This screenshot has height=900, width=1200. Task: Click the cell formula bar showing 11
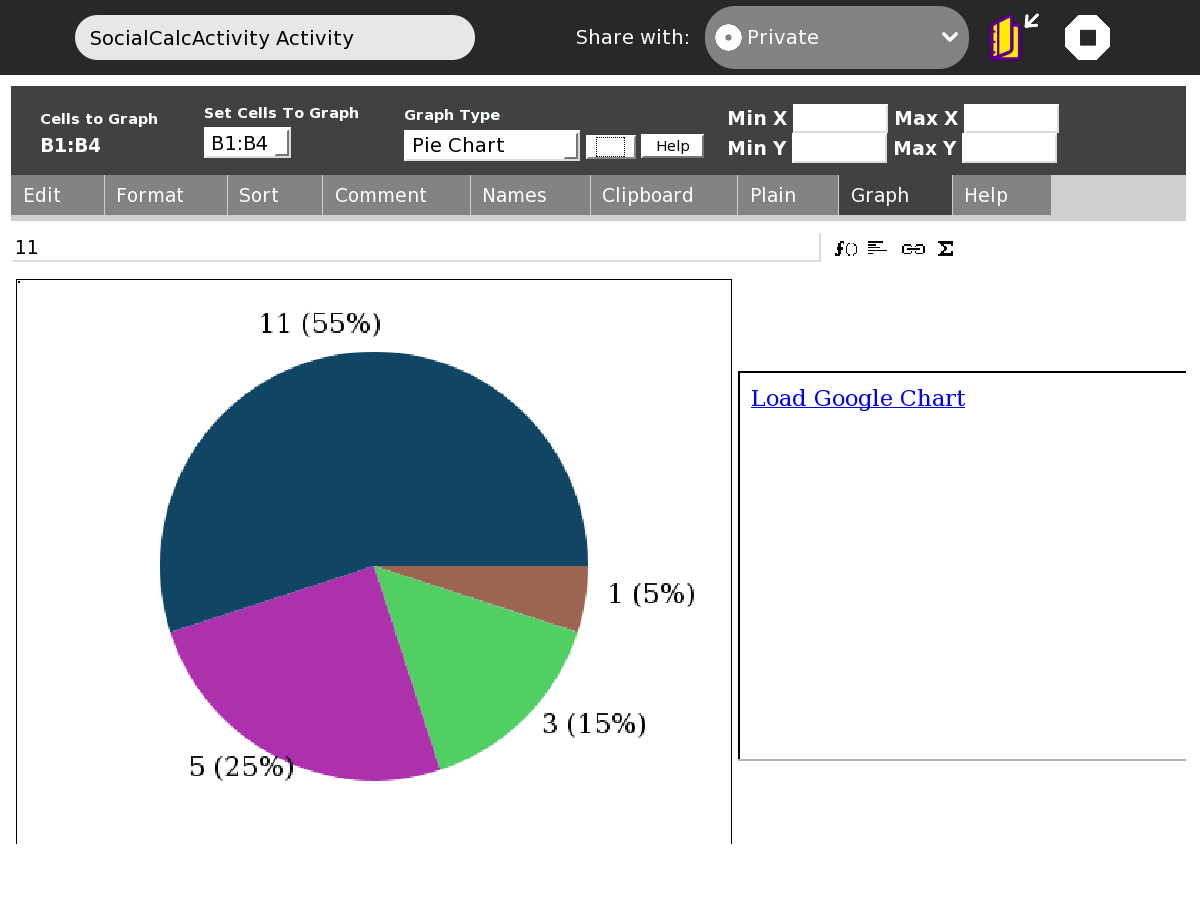[415, 247]
